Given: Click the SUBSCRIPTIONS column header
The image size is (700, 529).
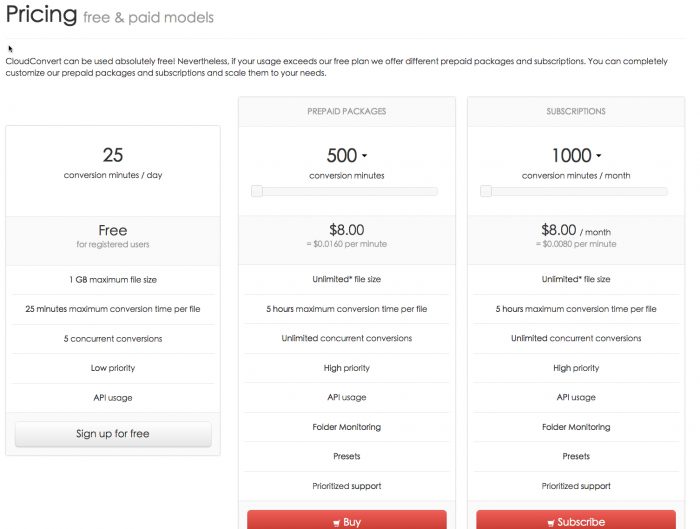Looking at the screenshot, I should pyautogui.click(x=576, y=111).
